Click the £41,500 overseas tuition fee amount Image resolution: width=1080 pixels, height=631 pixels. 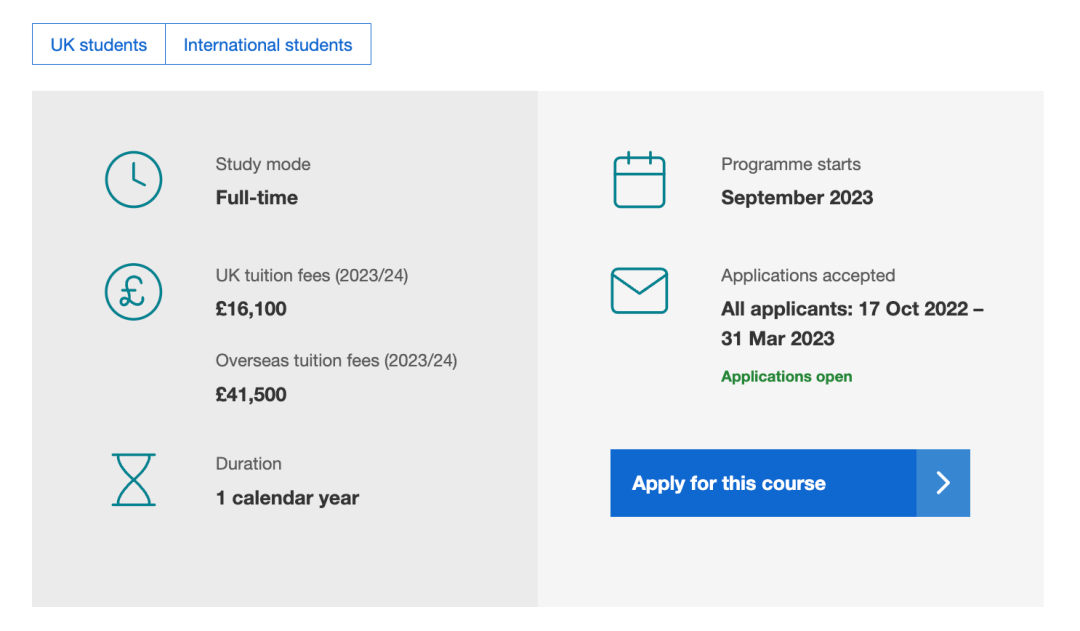(x=251, y=395)
